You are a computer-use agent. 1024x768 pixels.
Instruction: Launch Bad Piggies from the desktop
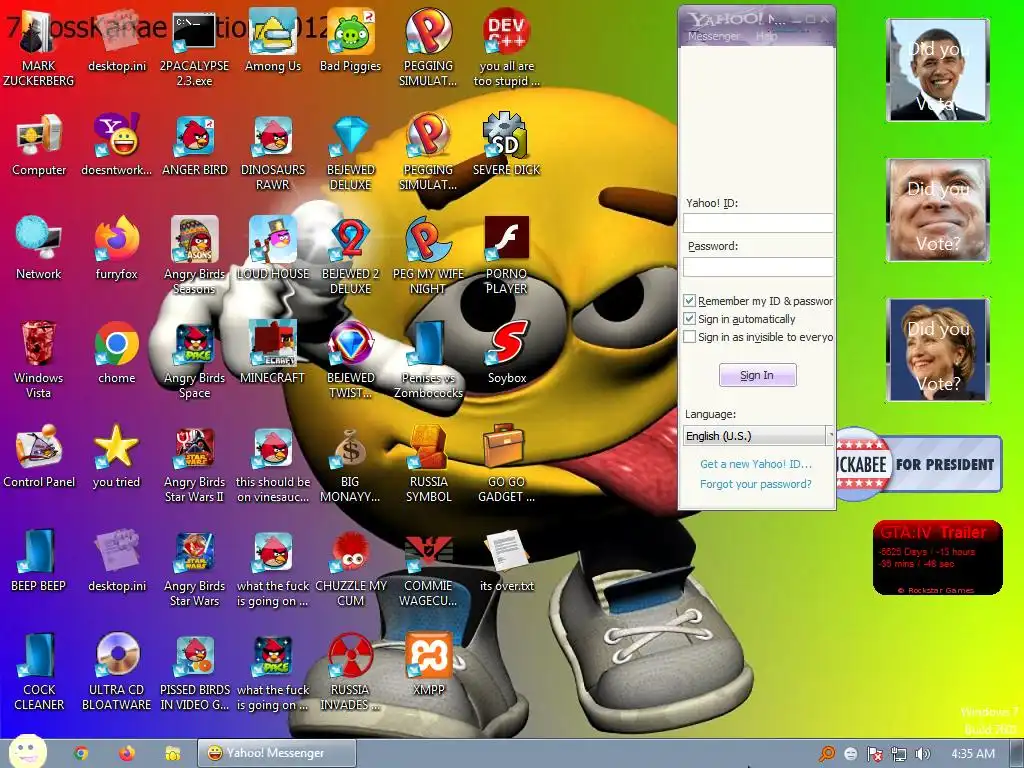pos(350,40)
